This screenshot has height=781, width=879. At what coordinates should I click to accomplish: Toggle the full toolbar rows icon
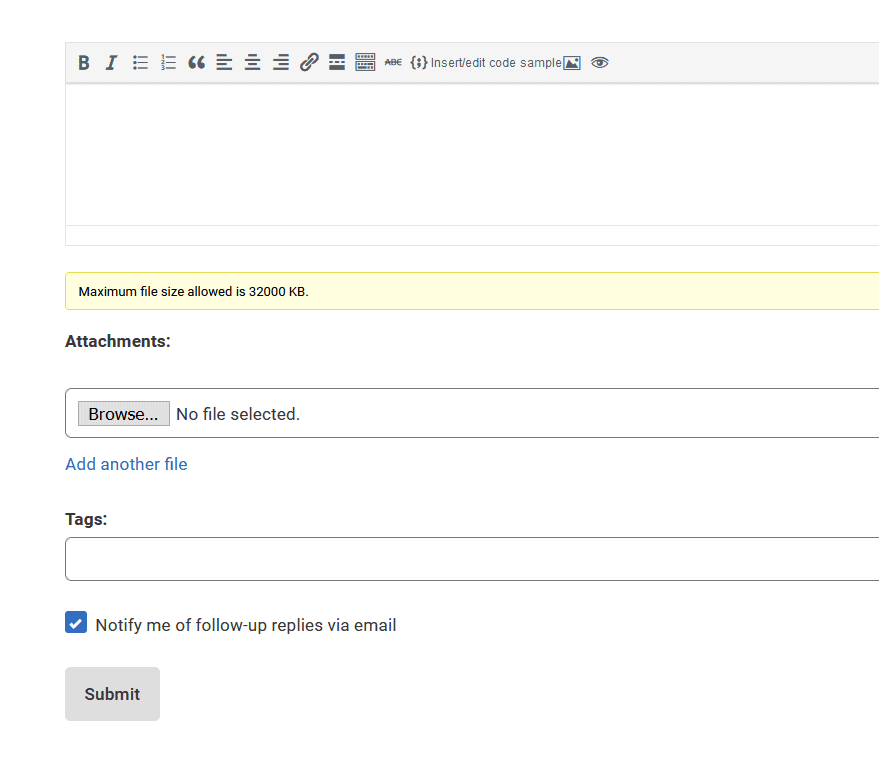(365, 63)
